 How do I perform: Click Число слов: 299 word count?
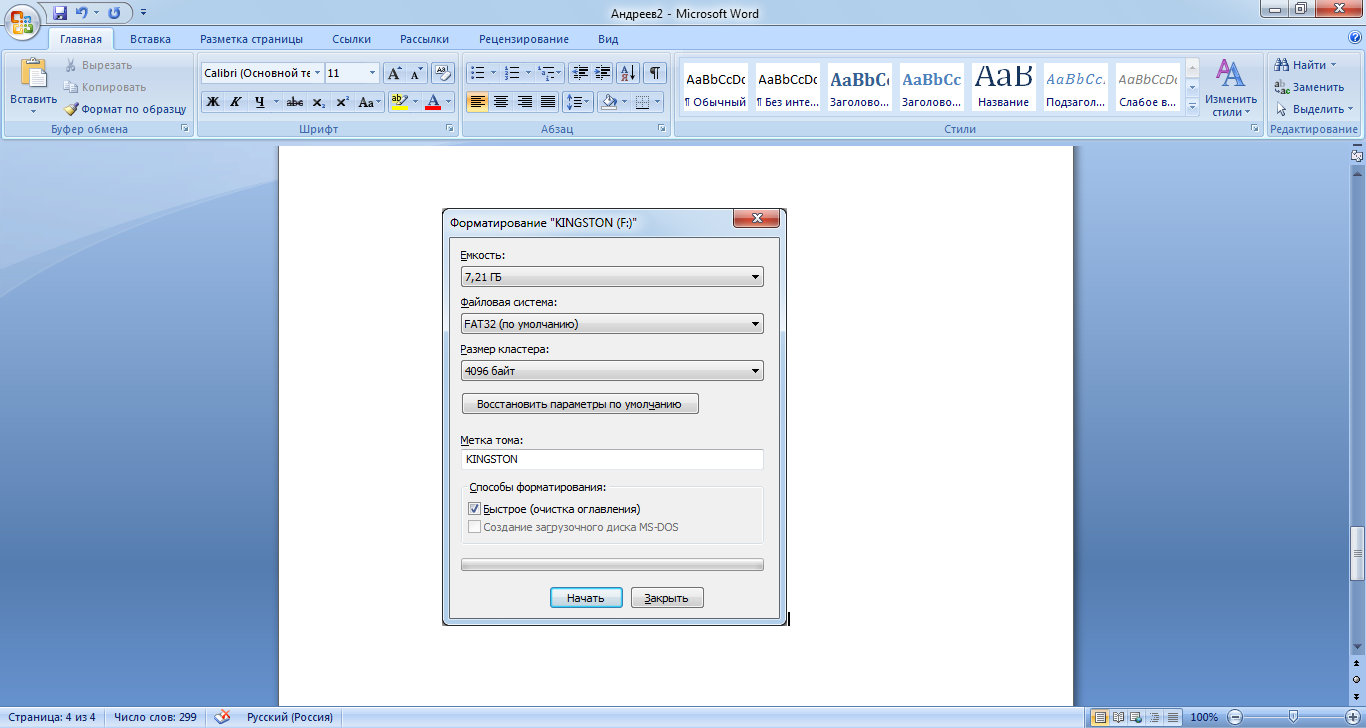coord(155,717)
